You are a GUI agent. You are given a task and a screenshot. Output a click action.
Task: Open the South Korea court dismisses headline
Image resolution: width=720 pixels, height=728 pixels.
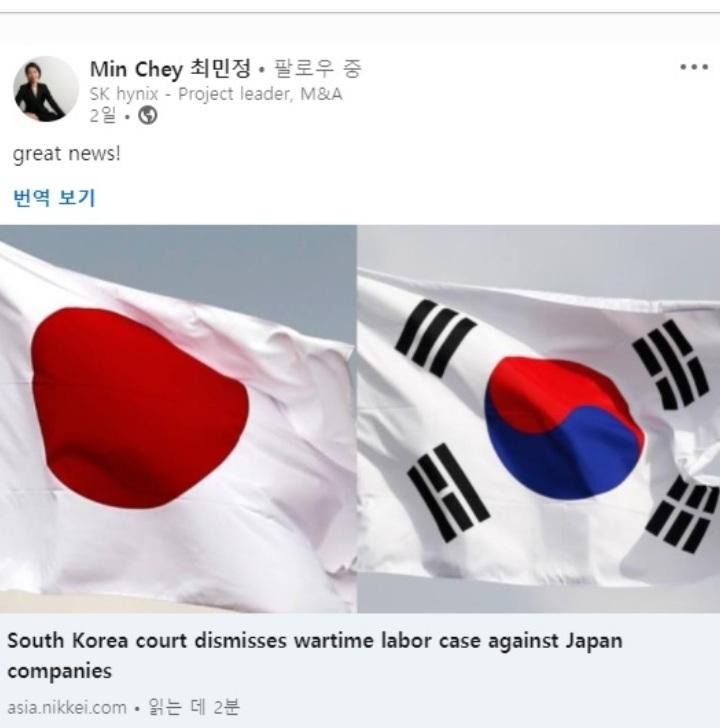315,656
